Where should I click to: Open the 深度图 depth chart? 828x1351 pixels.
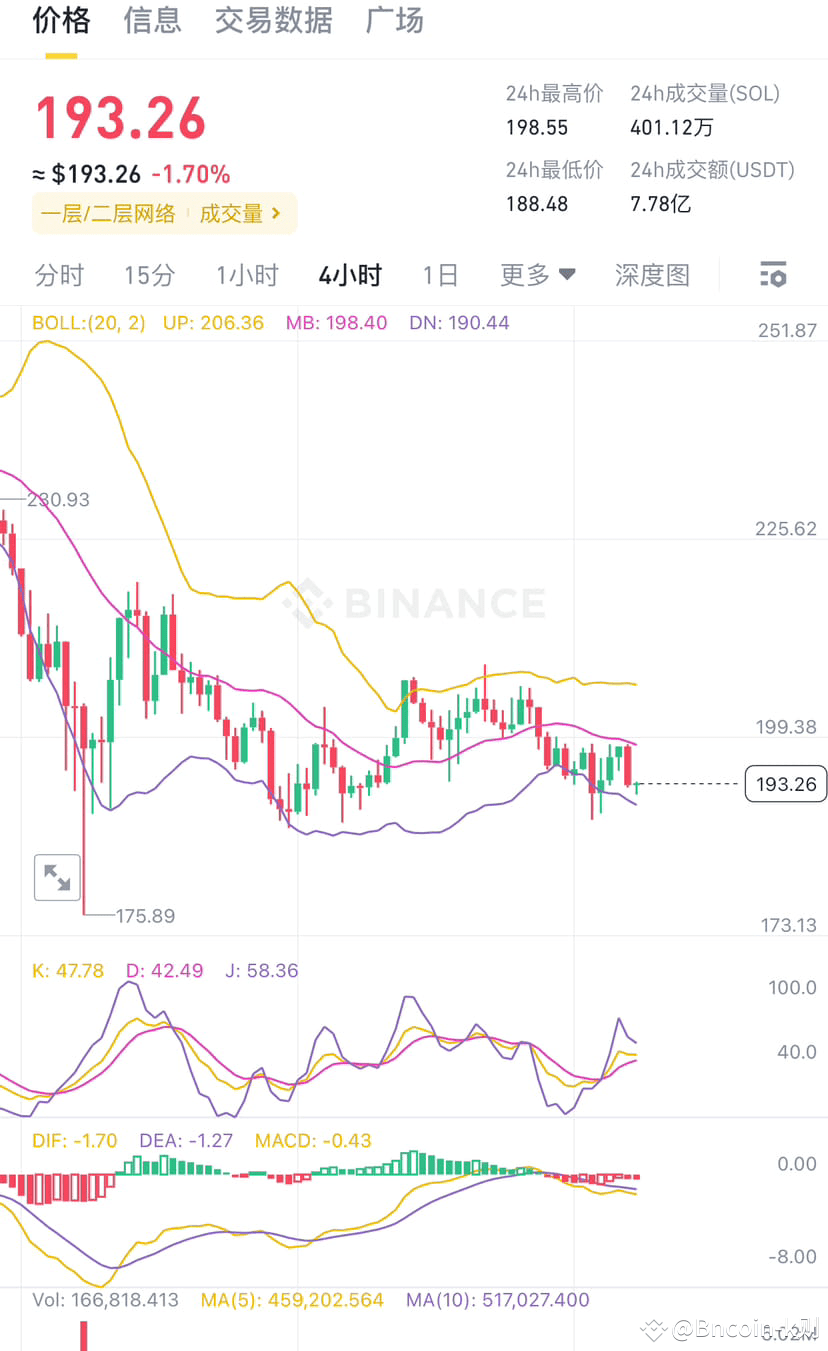click(652, 274)
